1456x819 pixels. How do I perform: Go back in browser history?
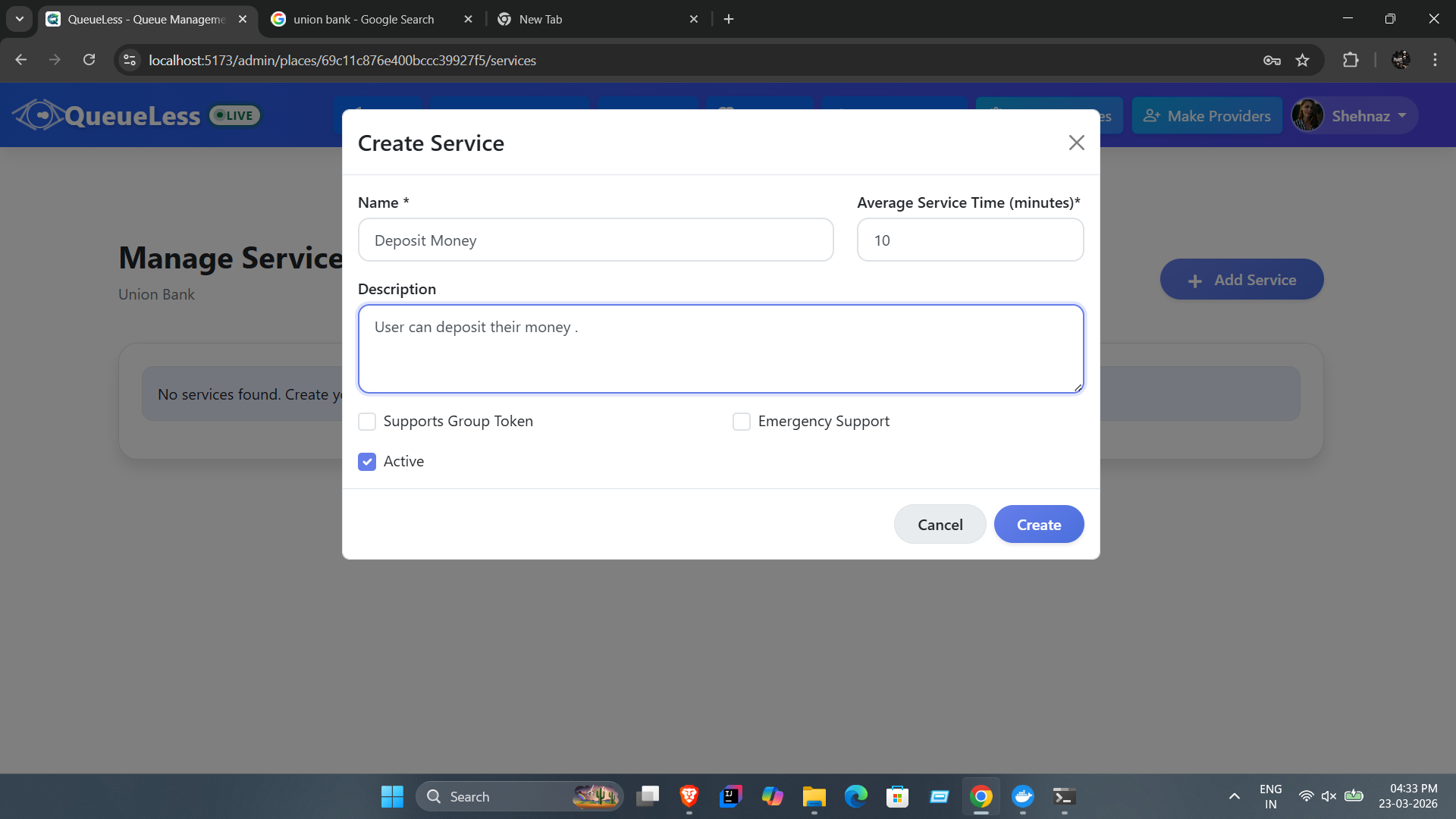[x=21, y=60]
